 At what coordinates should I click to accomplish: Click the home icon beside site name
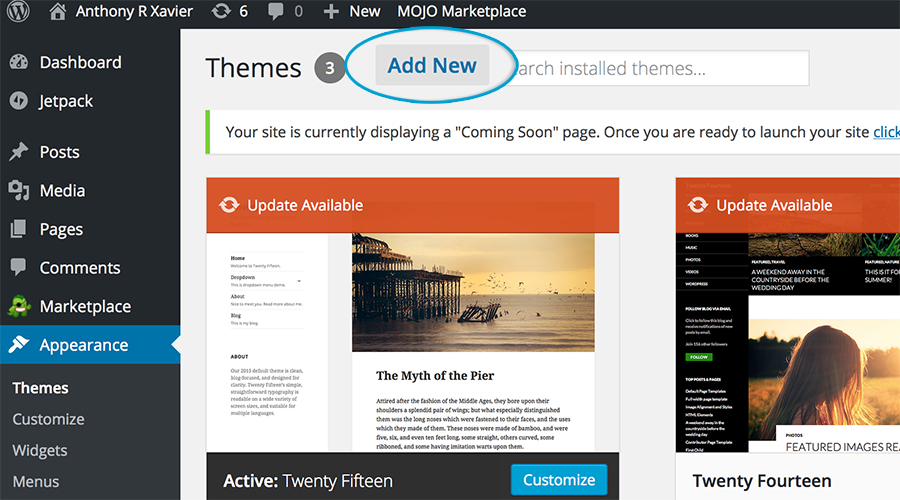coord(57,11)
